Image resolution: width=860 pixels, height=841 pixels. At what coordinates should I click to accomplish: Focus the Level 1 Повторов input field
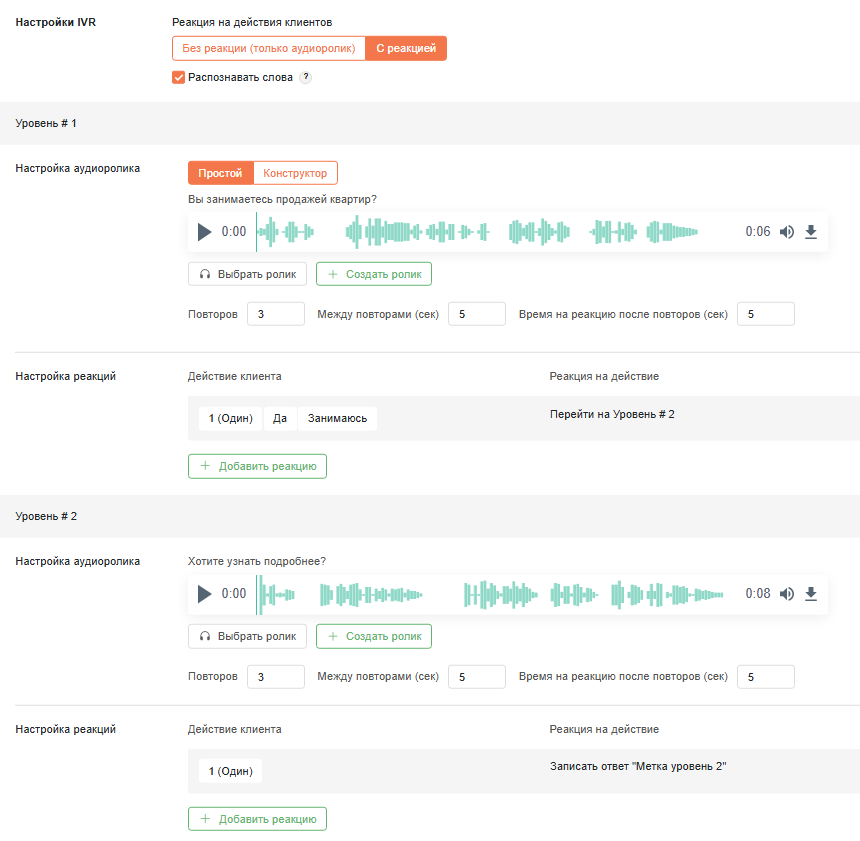pyautogui.click(x=276, y=314)
